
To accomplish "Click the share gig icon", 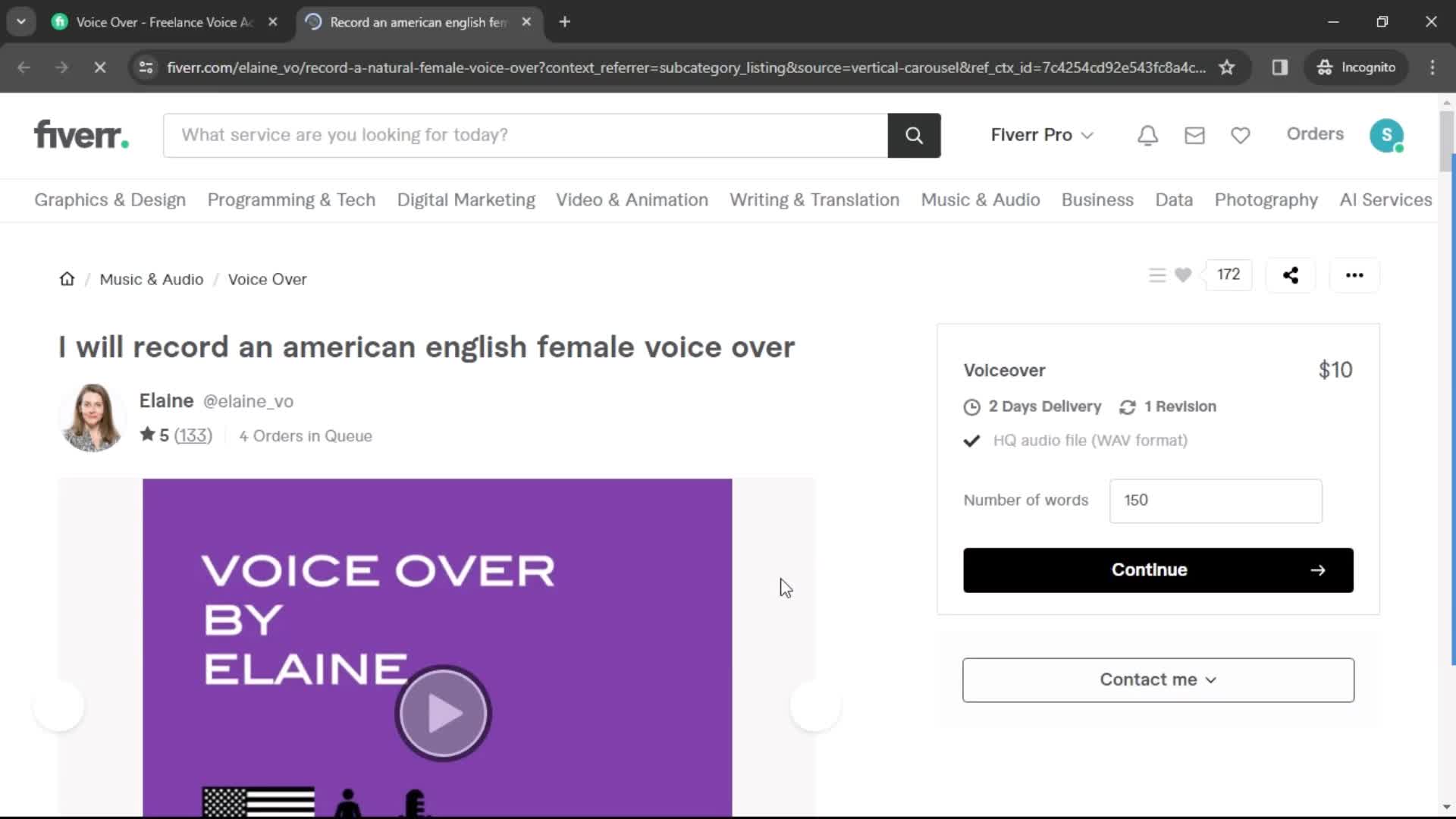I will (x=1291, y=275).
